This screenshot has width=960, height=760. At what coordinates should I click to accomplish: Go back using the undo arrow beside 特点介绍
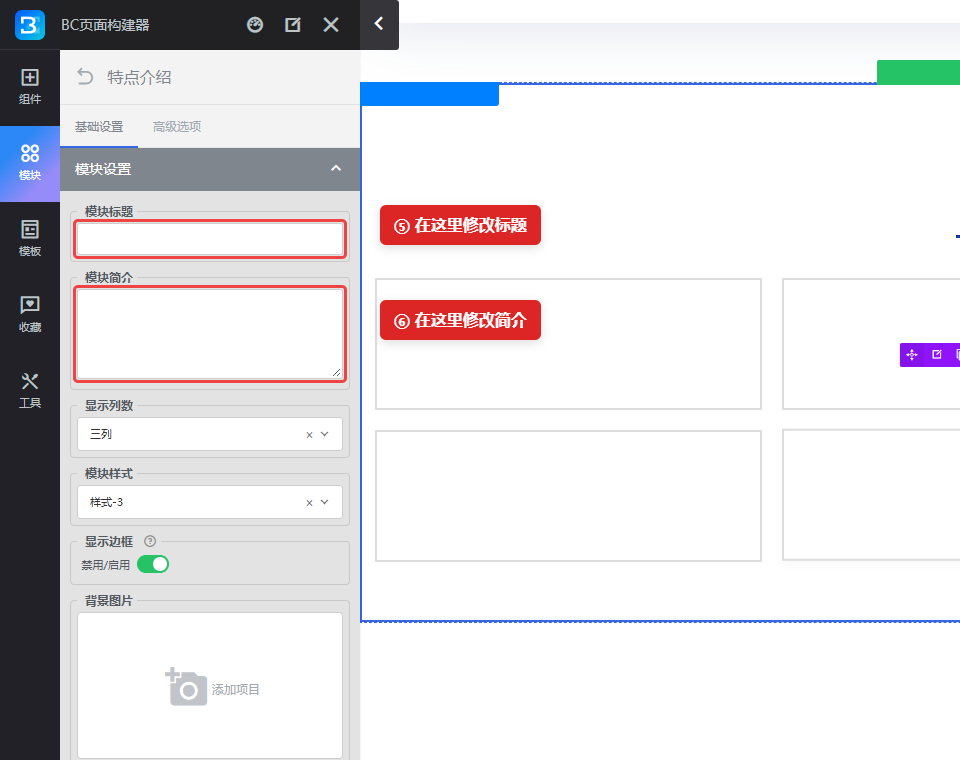pos(85,77)
